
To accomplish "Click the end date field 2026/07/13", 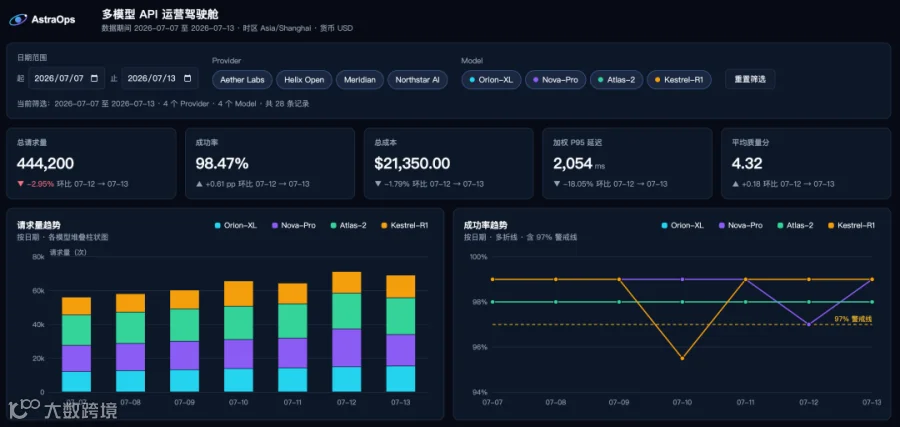I will pyautogui.click(x=160, y=79).
